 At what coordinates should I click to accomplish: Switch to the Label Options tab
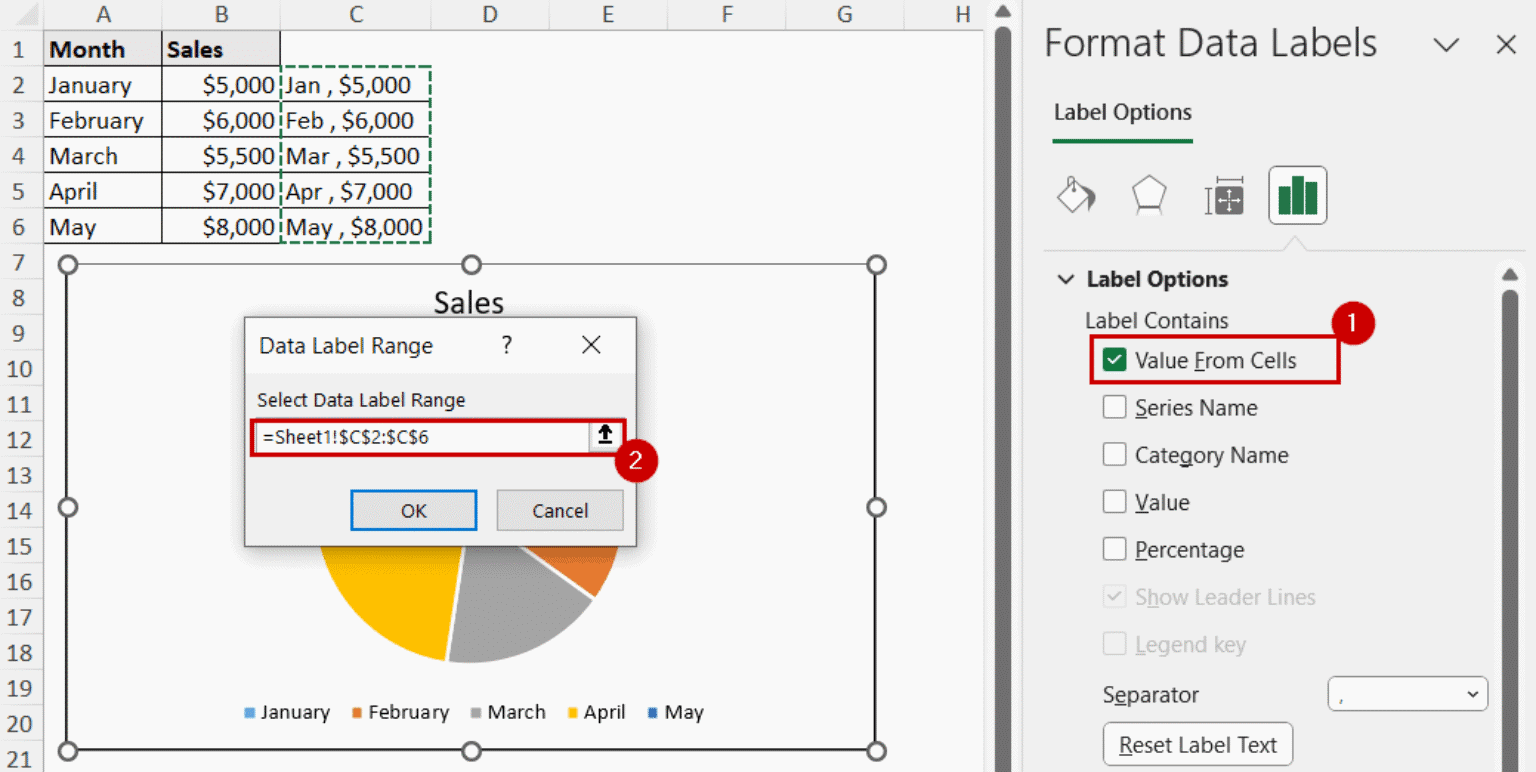(1121, 112)
